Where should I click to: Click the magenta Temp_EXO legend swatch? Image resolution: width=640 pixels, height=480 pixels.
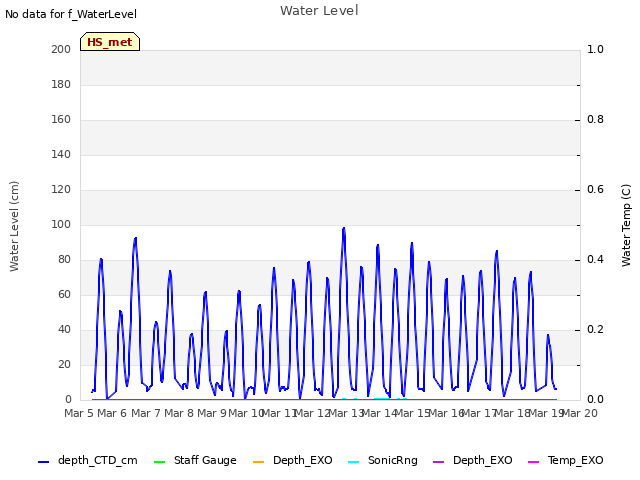coord(533,462)
